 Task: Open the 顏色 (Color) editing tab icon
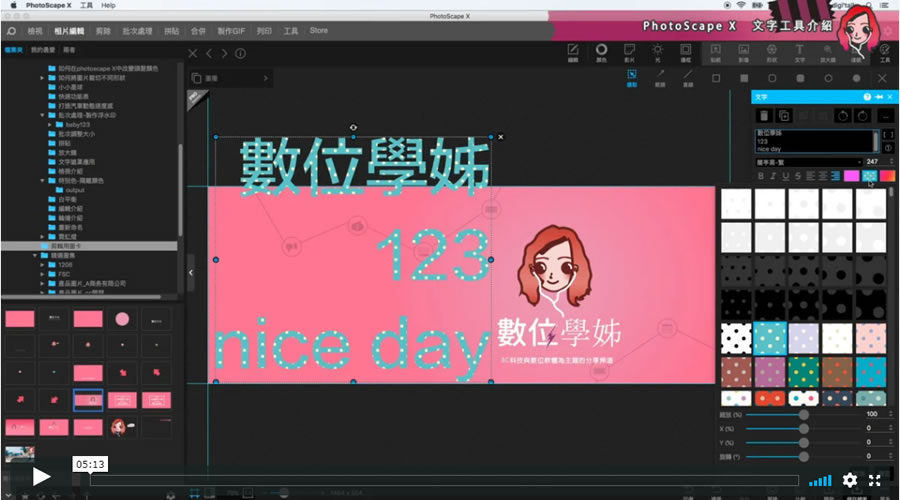click(x=601, y=50)
